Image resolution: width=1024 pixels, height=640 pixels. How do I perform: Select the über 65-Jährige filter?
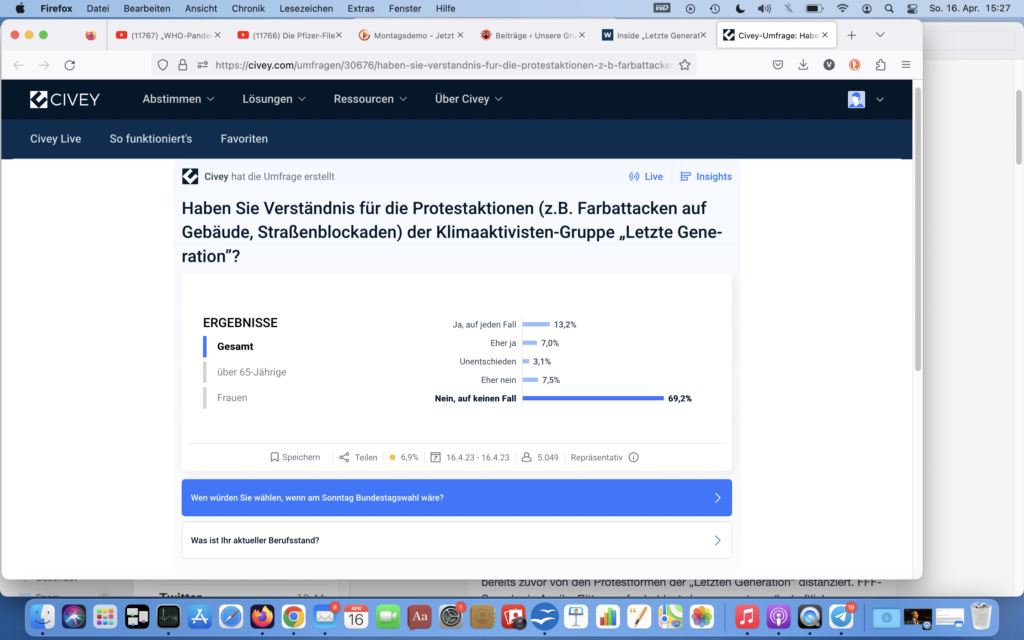pos(251,372)
